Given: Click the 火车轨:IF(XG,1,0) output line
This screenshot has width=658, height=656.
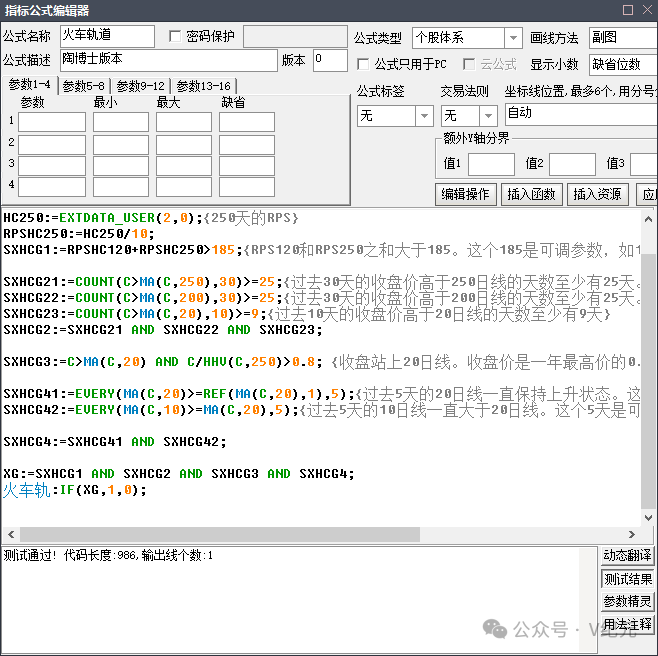Looking at the screenshot, I should pos(75,490).
